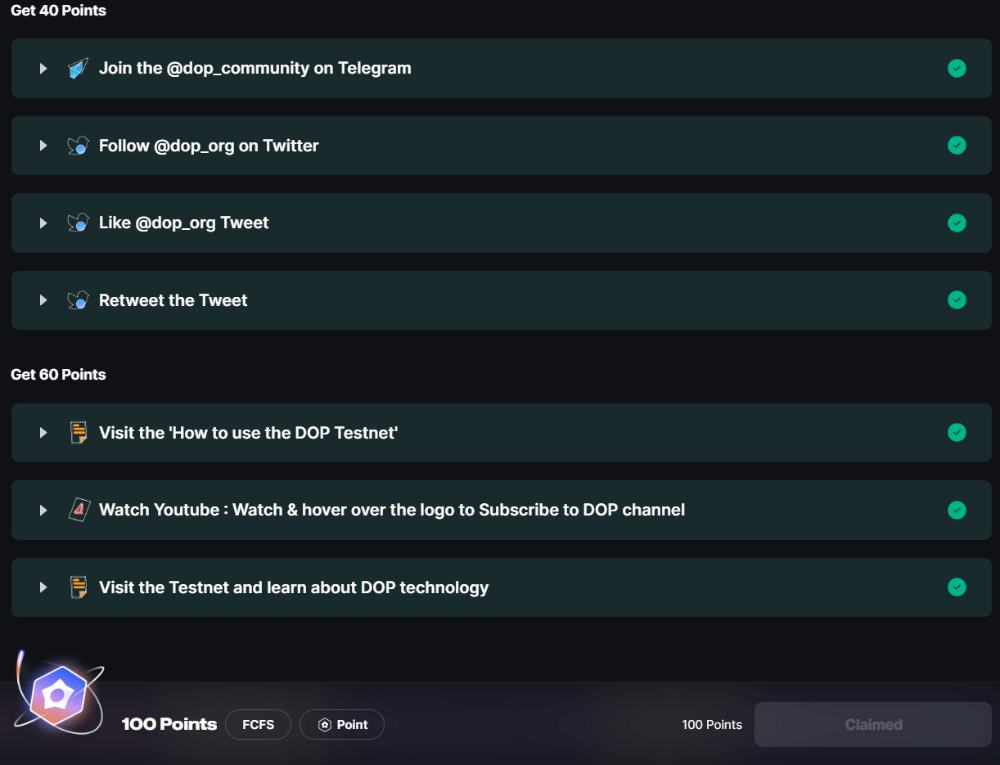Click the document icon beside 'Visit the Testnet and learn'
Image resolution: width=1000 pixels, height=765 pixels.
point(78,587)
